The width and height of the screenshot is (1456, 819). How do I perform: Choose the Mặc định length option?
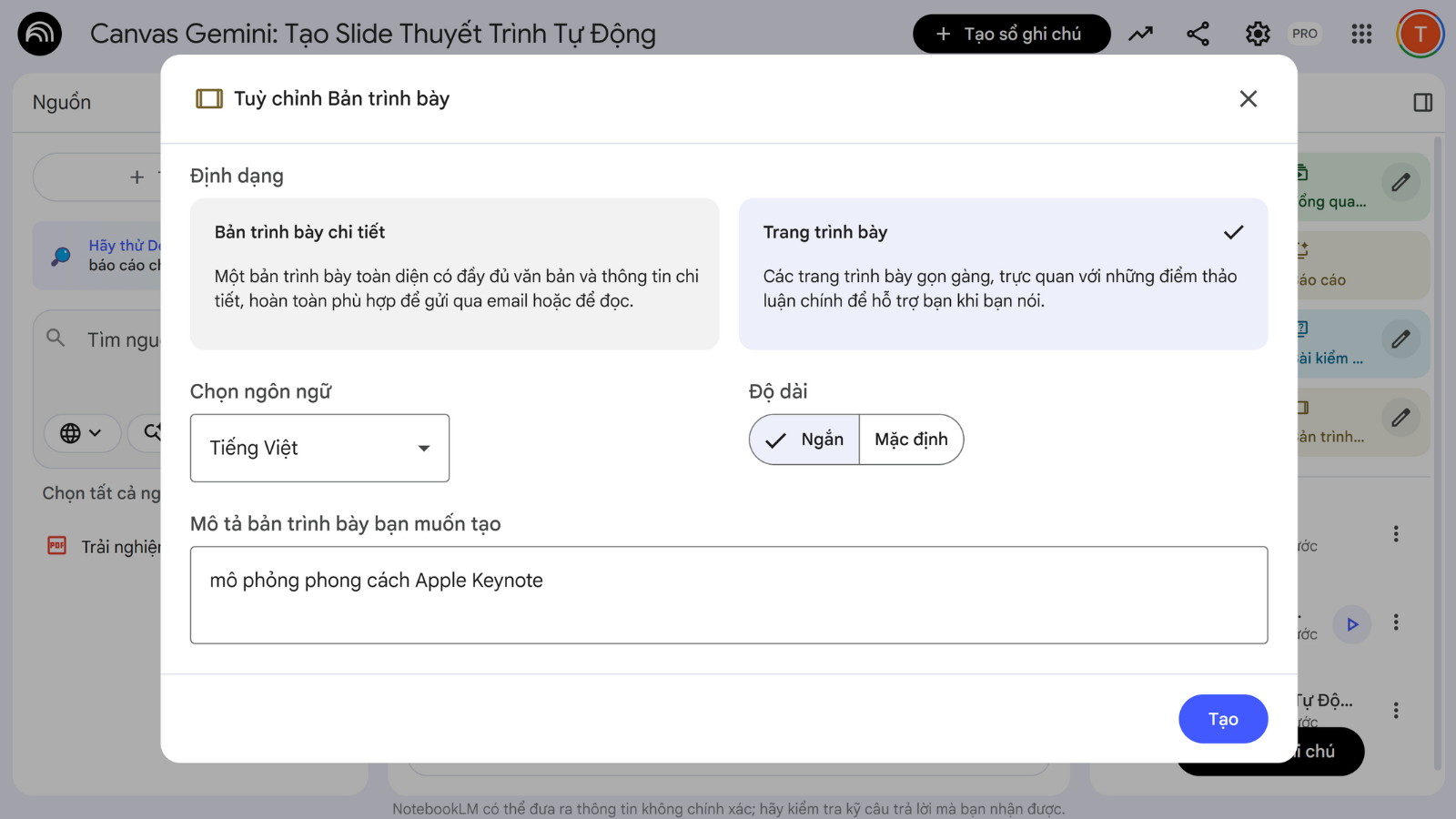[x=911, y=440]
